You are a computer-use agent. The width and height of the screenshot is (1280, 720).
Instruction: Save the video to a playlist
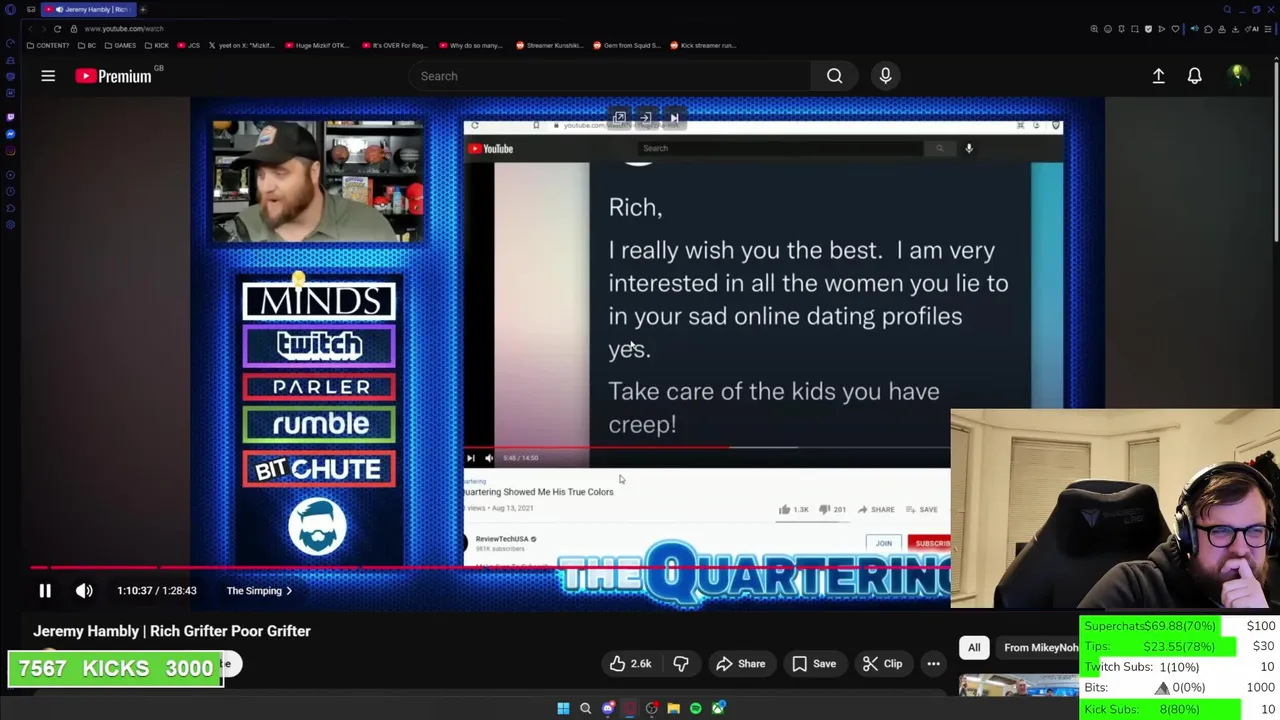point(814,664)
